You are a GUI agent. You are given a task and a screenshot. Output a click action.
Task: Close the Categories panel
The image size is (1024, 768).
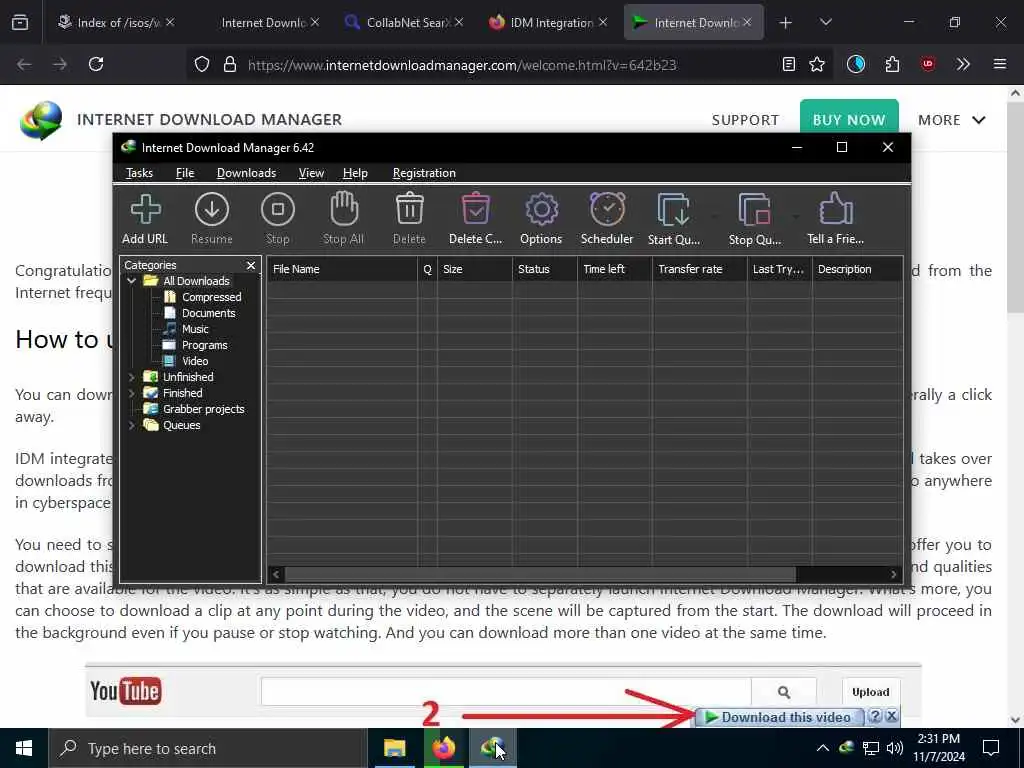tap(251, 265)
